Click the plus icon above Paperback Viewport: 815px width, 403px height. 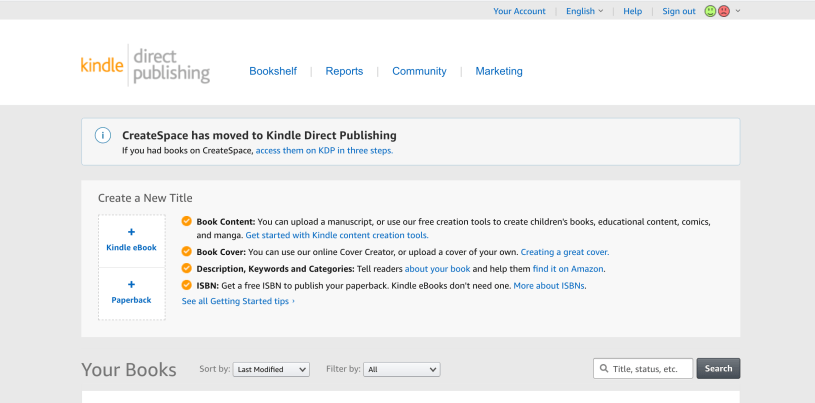pos(131,284)
